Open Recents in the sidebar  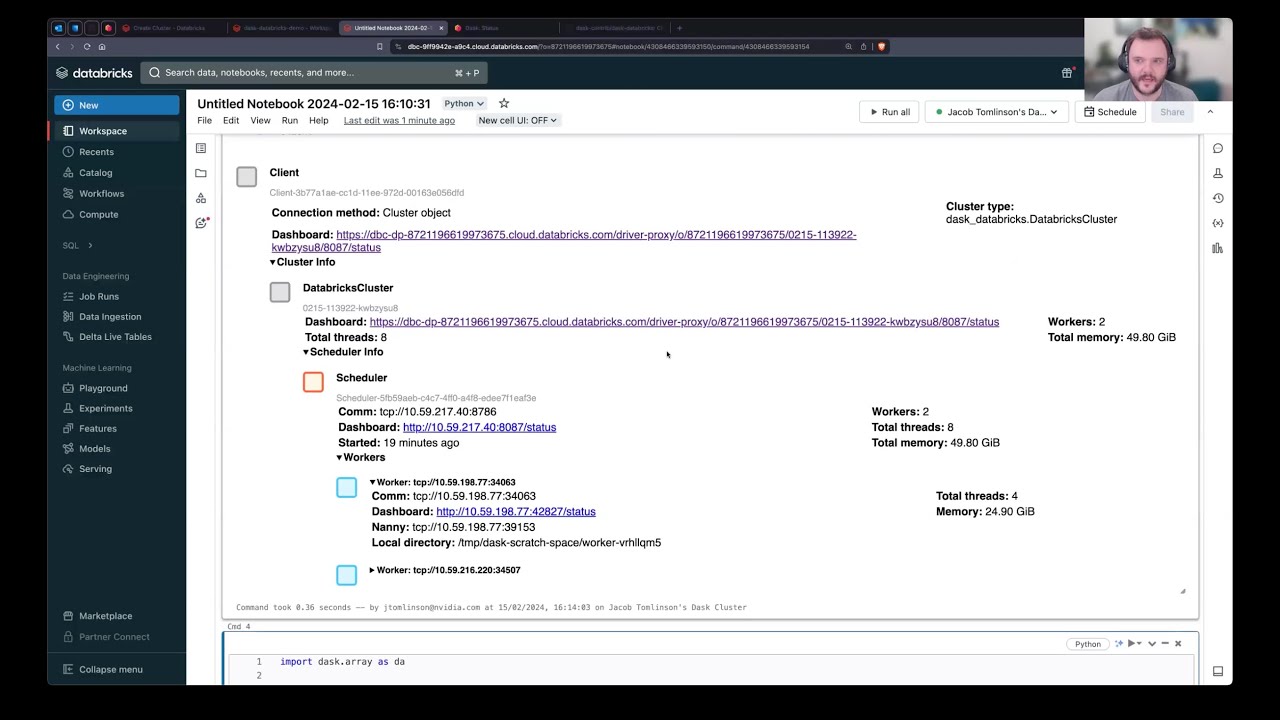tap(96, 152)
